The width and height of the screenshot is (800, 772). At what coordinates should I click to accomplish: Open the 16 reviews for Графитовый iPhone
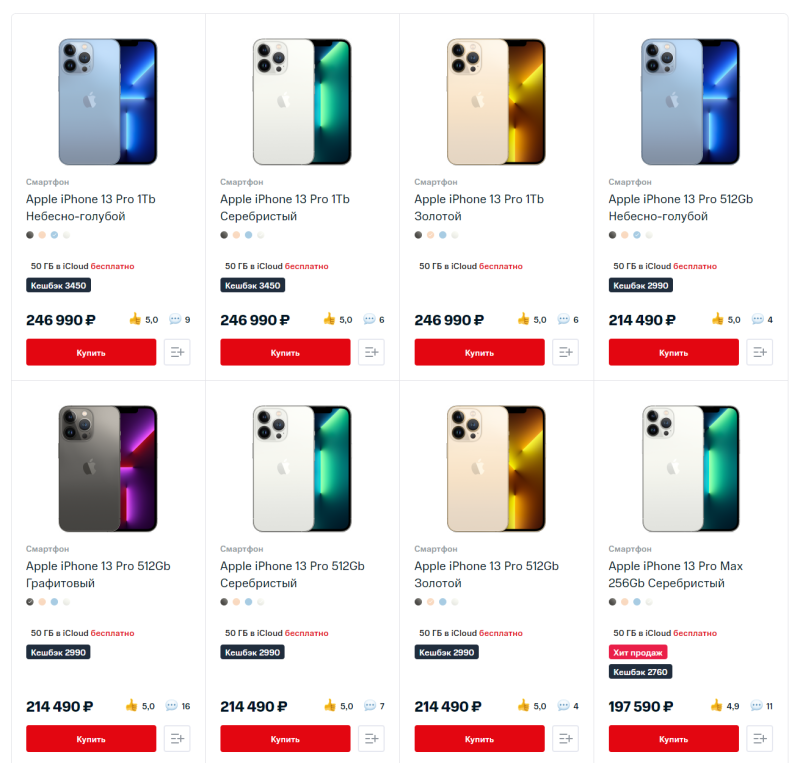(179, 706)
